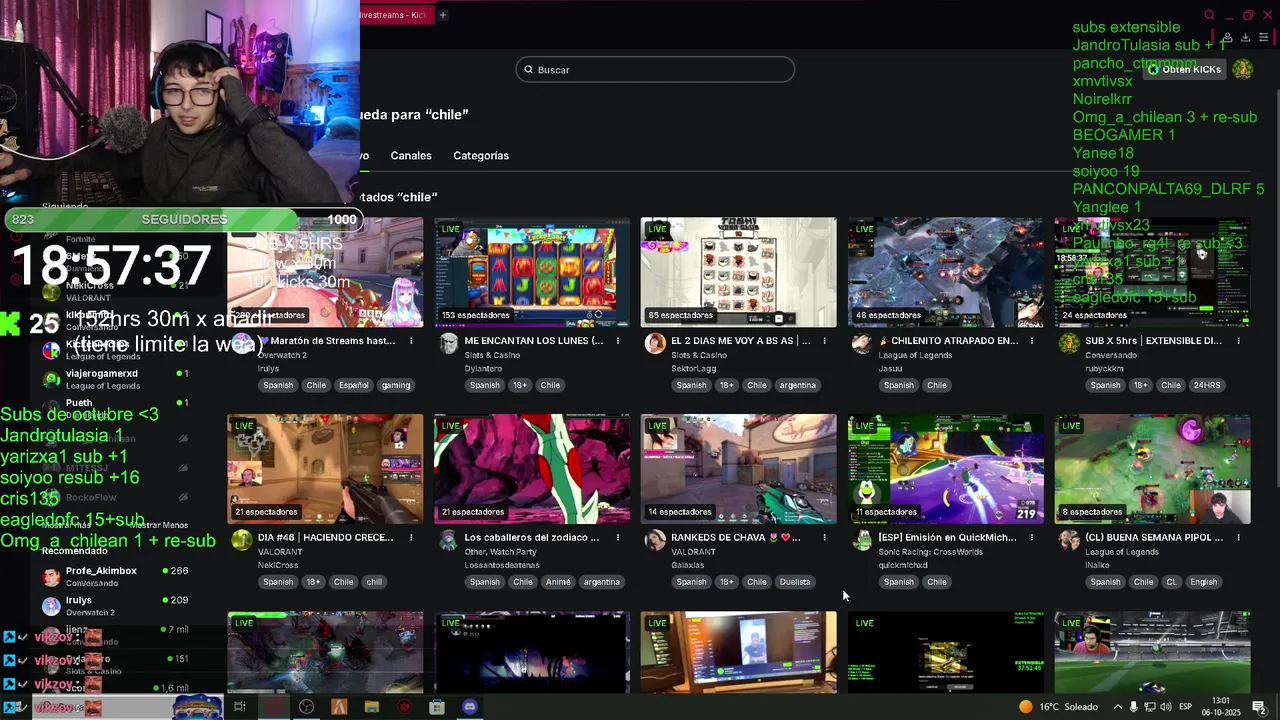Open the (CL) BUENA SEMANA PIPOL thumbnail
This screenshot has height=720, width=1280.
(x=1152, y=469)
